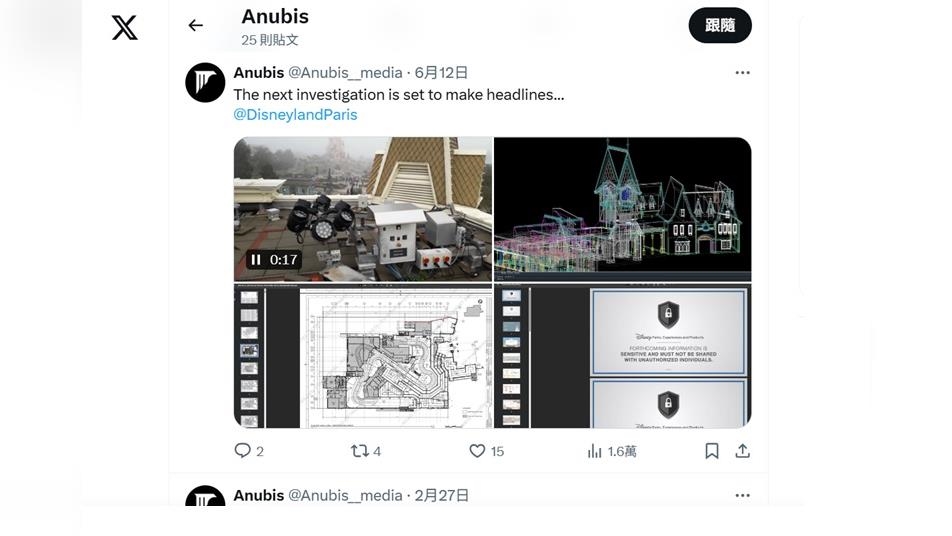The image size is (952, 536).
Task: Open the 3D wireframe castle image
Action: (x=622, y=209)
